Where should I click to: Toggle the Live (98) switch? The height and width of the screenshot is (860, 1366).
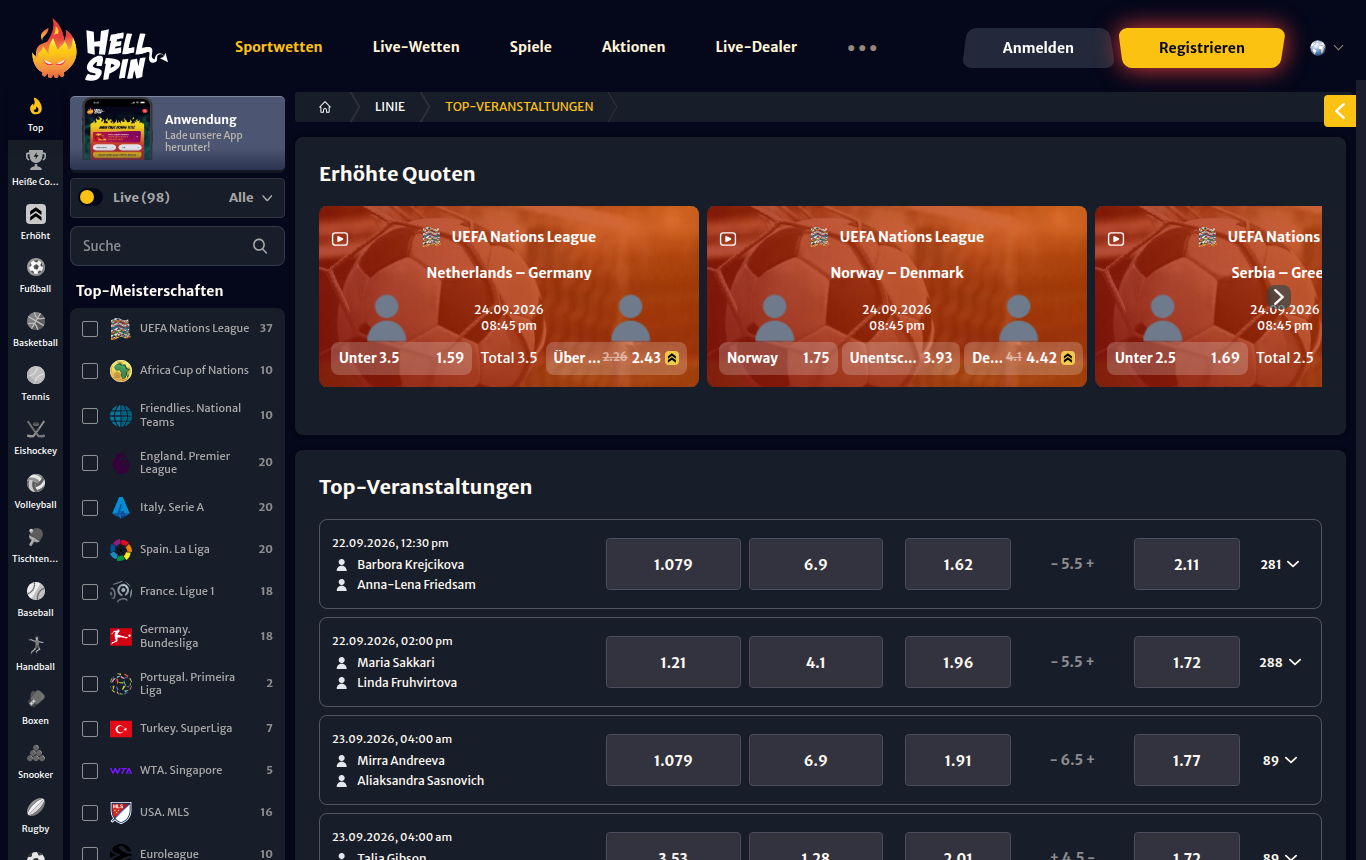pos(90,198)
